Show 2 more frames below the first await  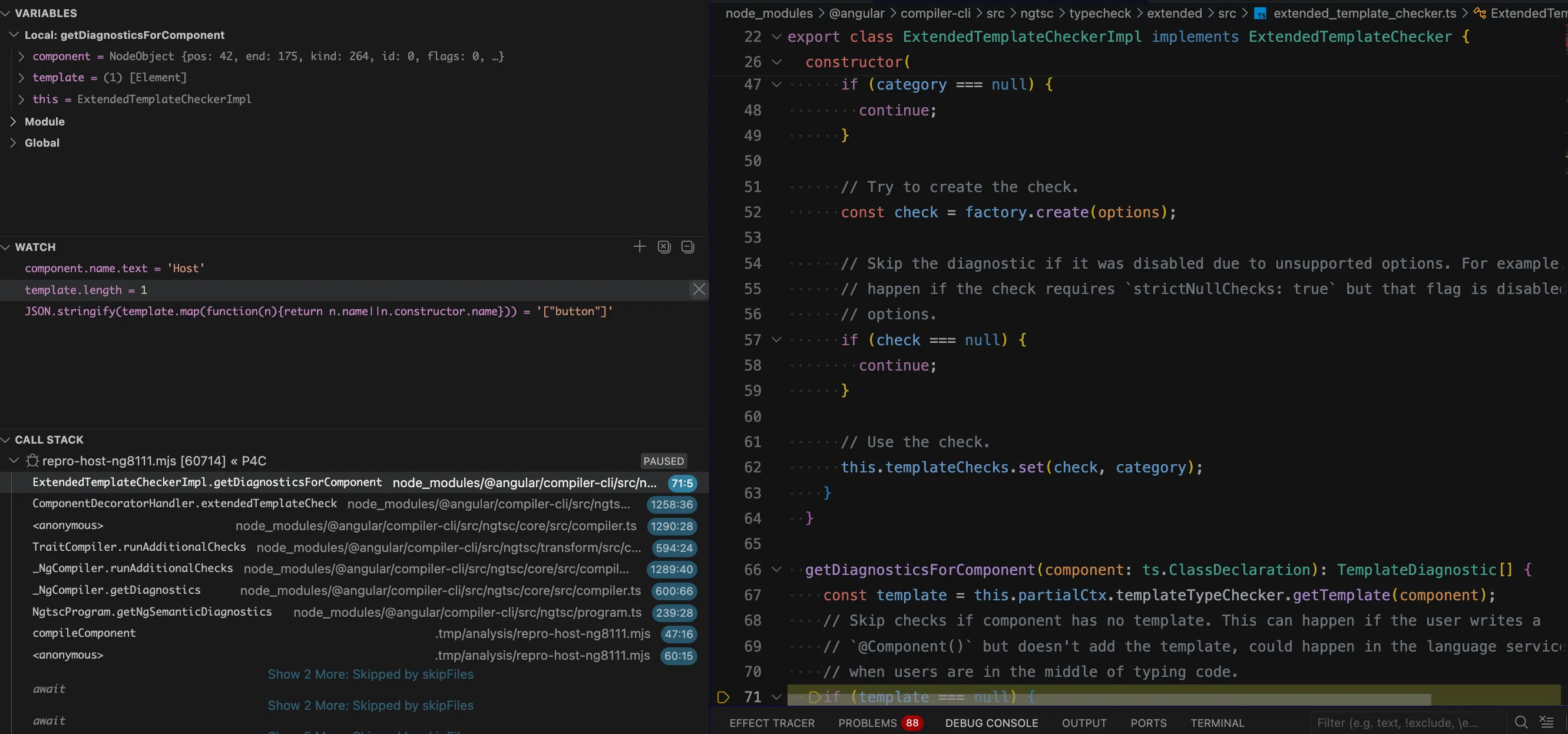370,705
